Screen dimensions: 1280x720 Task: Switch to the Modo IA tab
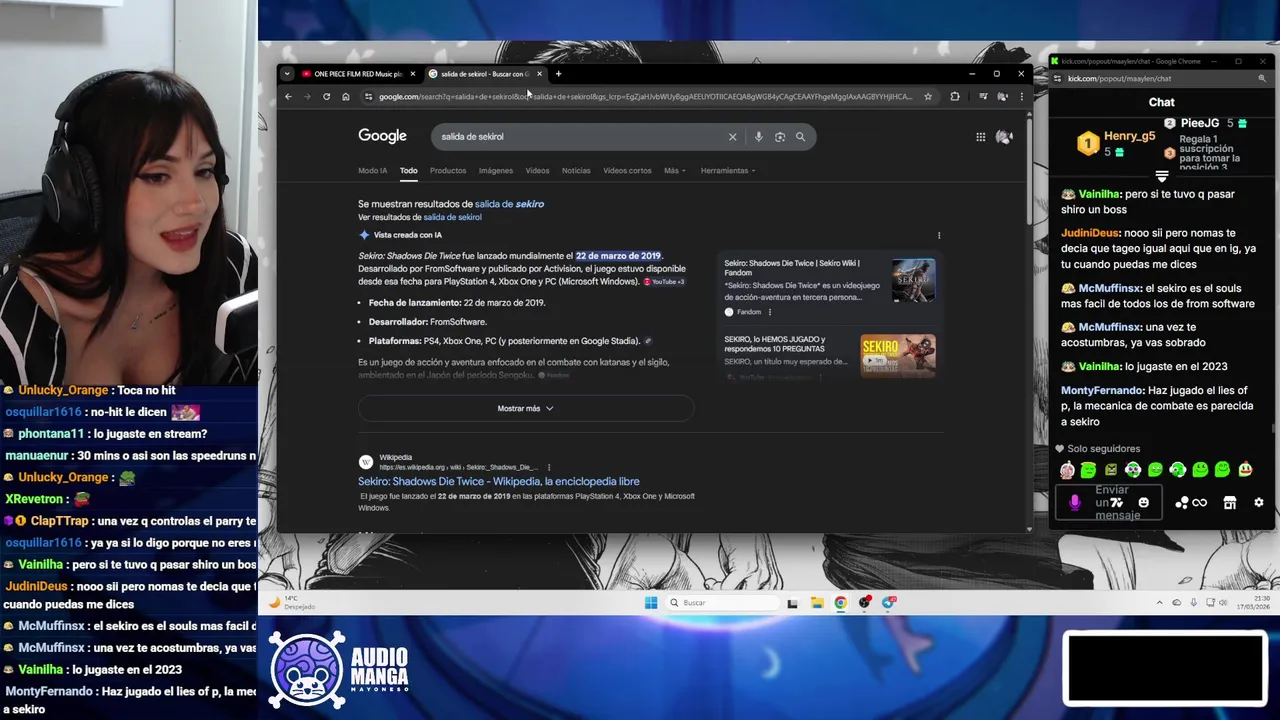372,171
